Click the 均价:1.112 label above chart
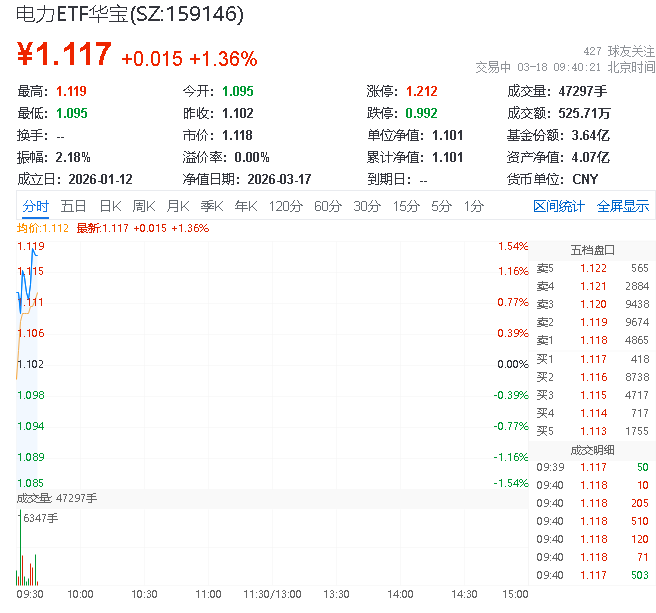 pos(43,228)
